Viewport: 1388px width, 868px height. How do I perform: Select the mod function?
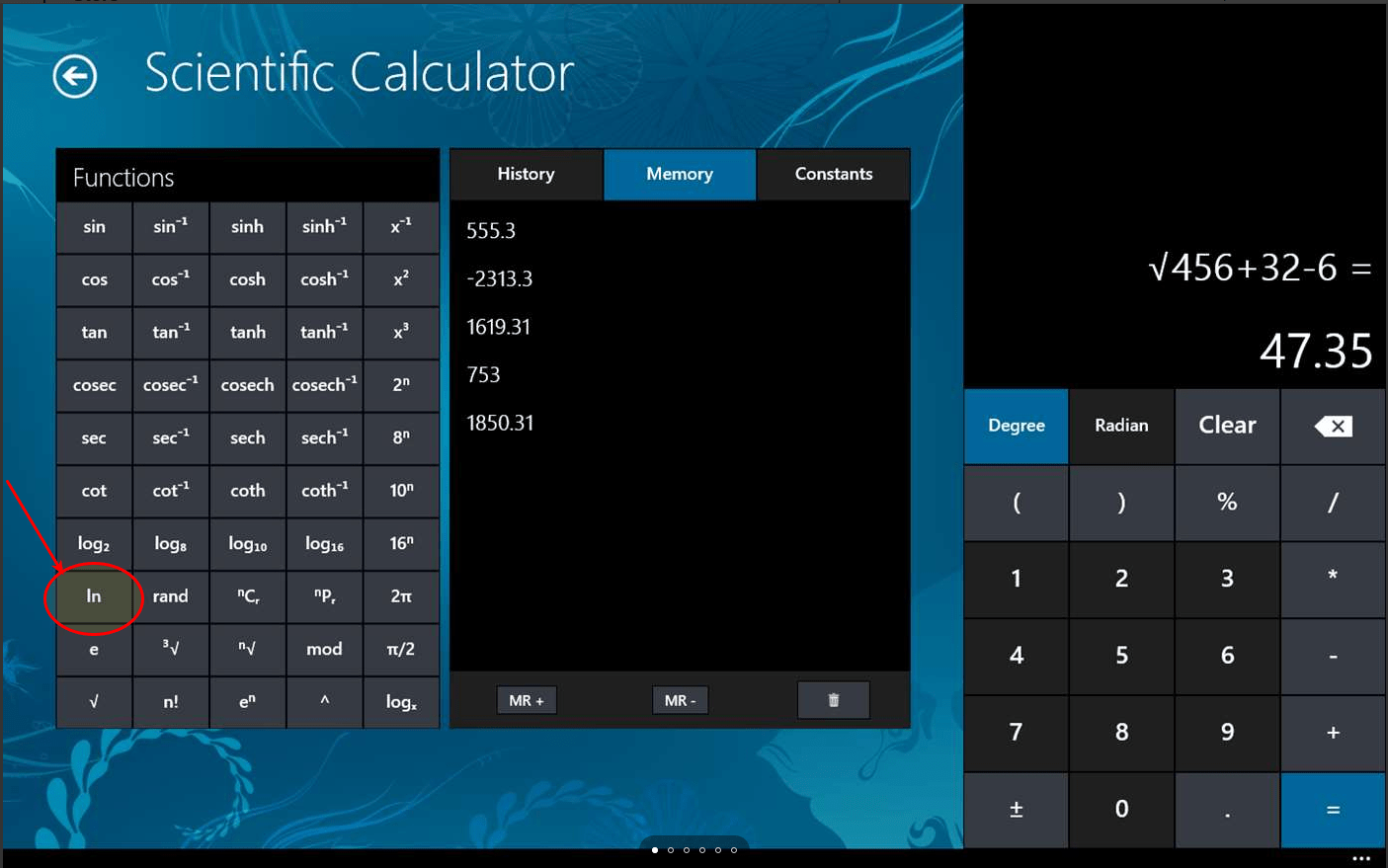tap(324, 649)
